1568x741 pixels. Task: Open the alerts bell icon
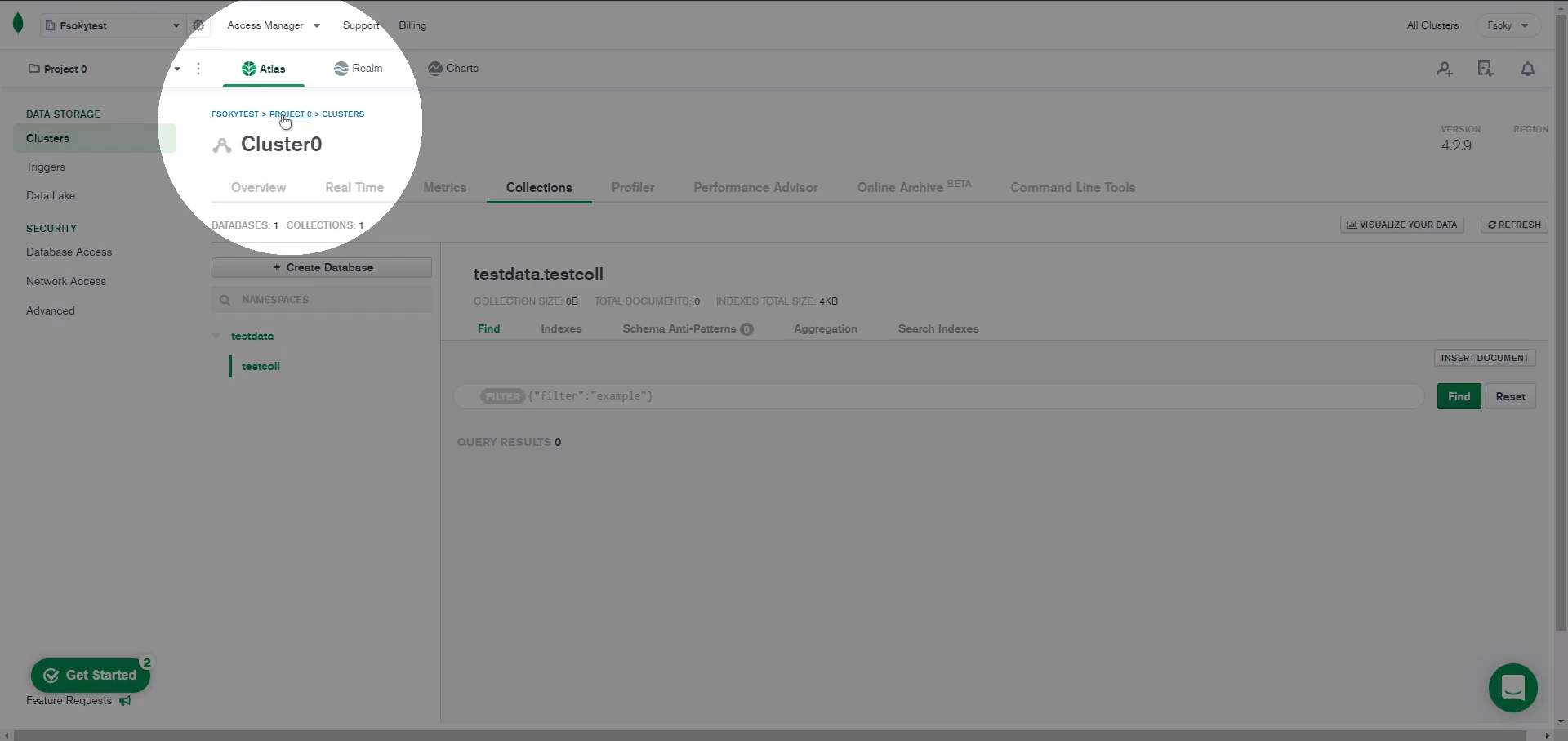1528,69
